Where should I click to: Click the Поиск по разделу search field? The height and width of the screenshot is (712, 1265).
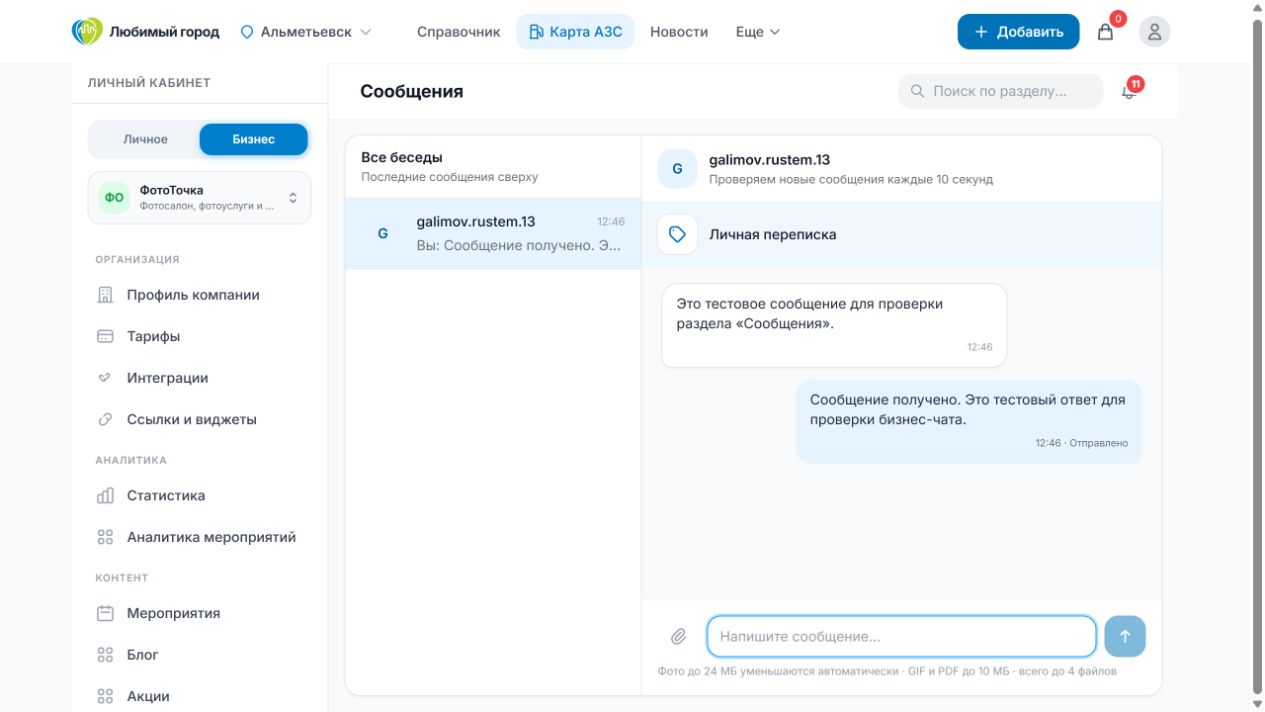pyautogui.click(x=1000, y=91)
